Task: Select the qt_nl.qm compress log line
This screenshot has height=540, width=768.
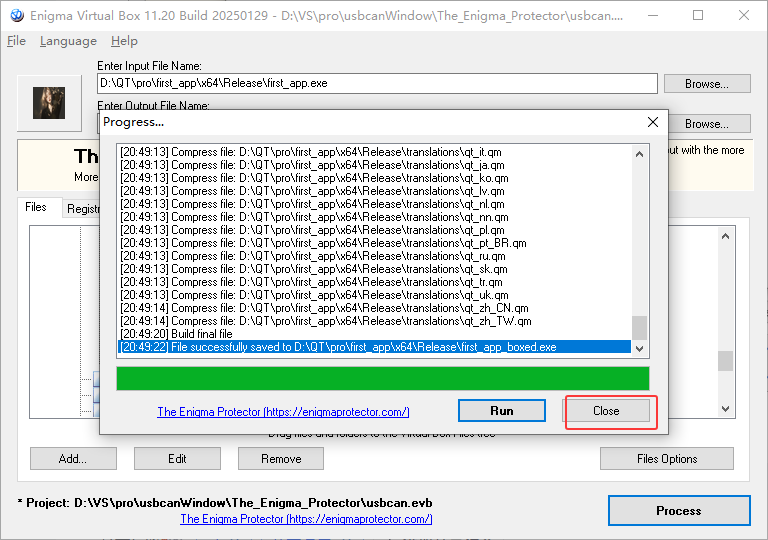Action: (x=375, y=204)
